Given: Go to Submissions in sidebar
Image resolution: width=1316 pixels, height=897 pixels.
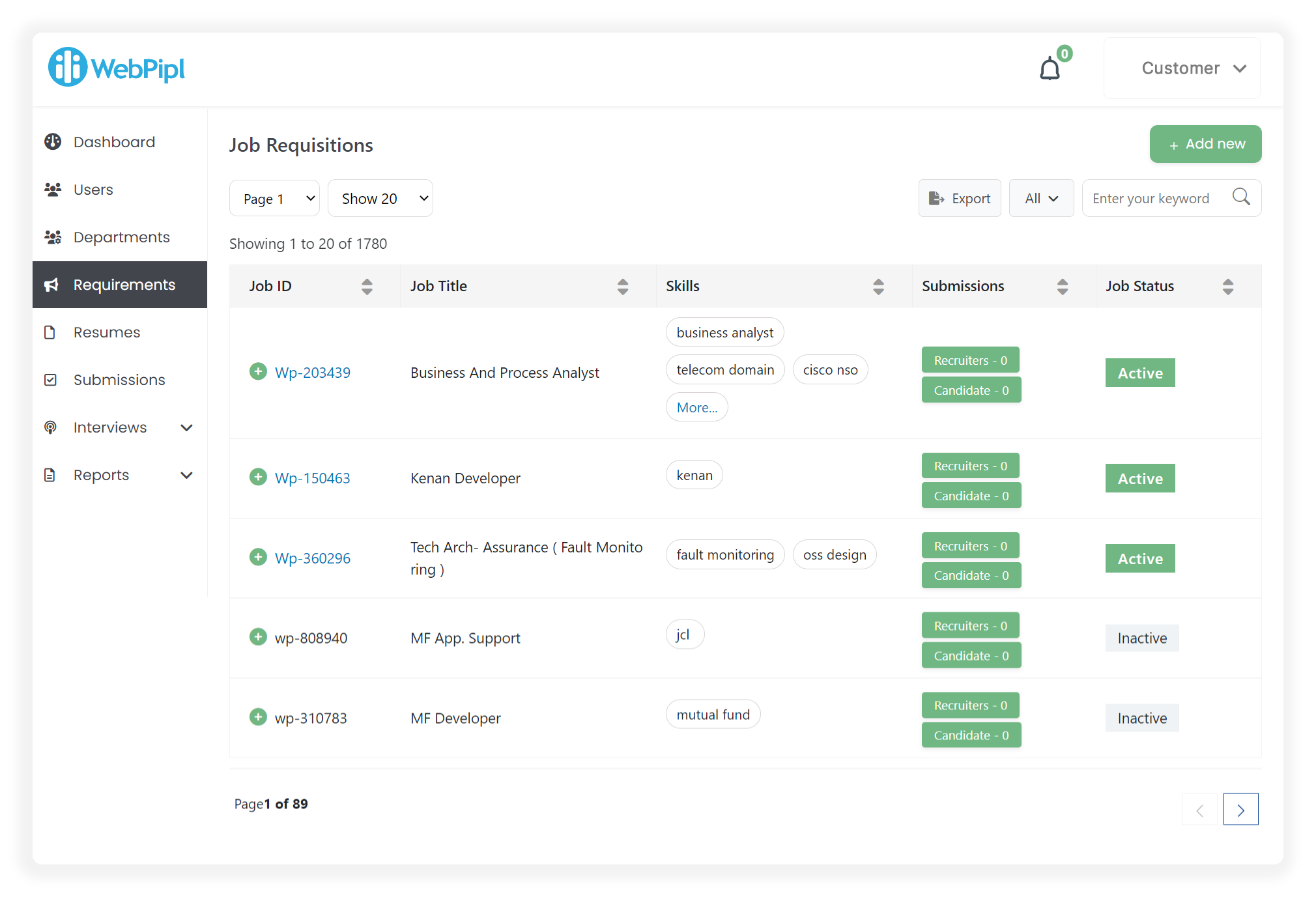Looking at the screenshot, I should (x=119, y=380).
